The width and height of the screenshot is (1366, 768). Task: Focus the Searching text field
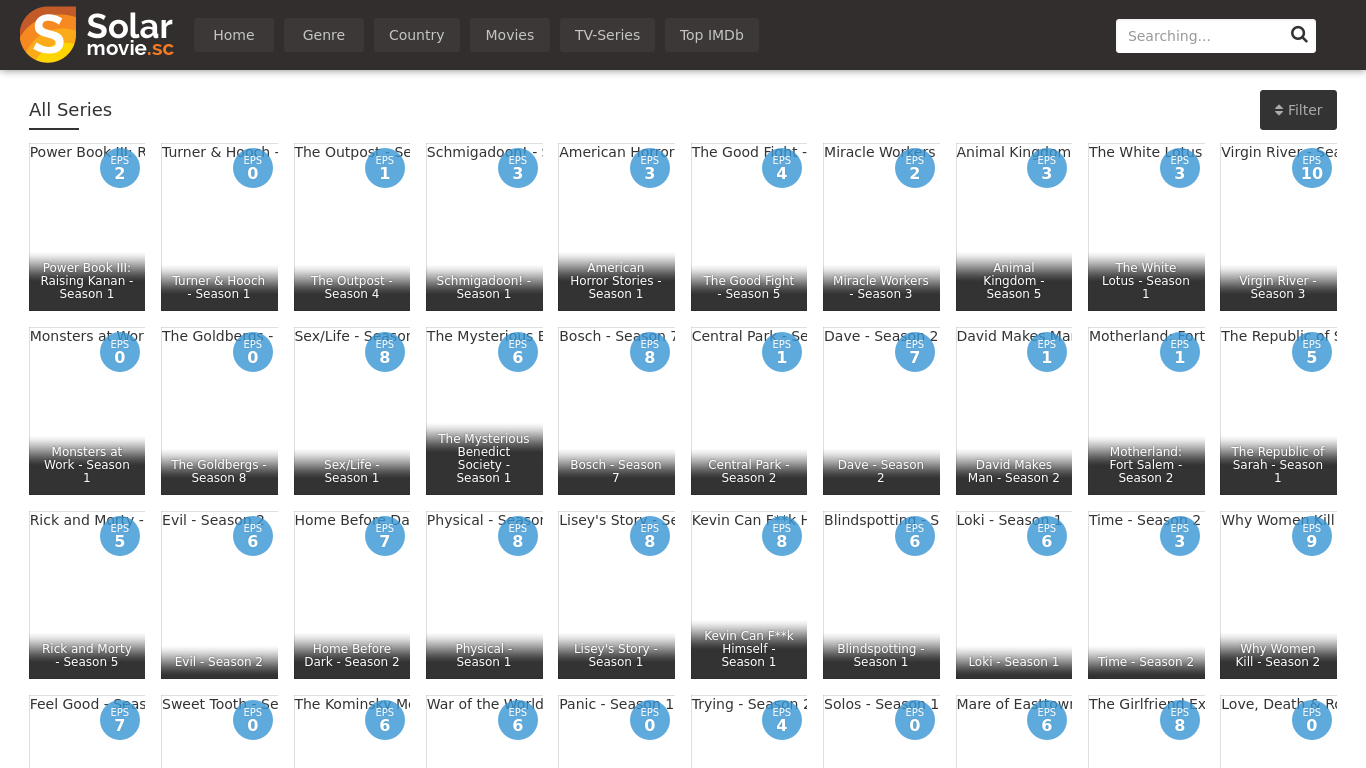click(x=1202, y=36)
